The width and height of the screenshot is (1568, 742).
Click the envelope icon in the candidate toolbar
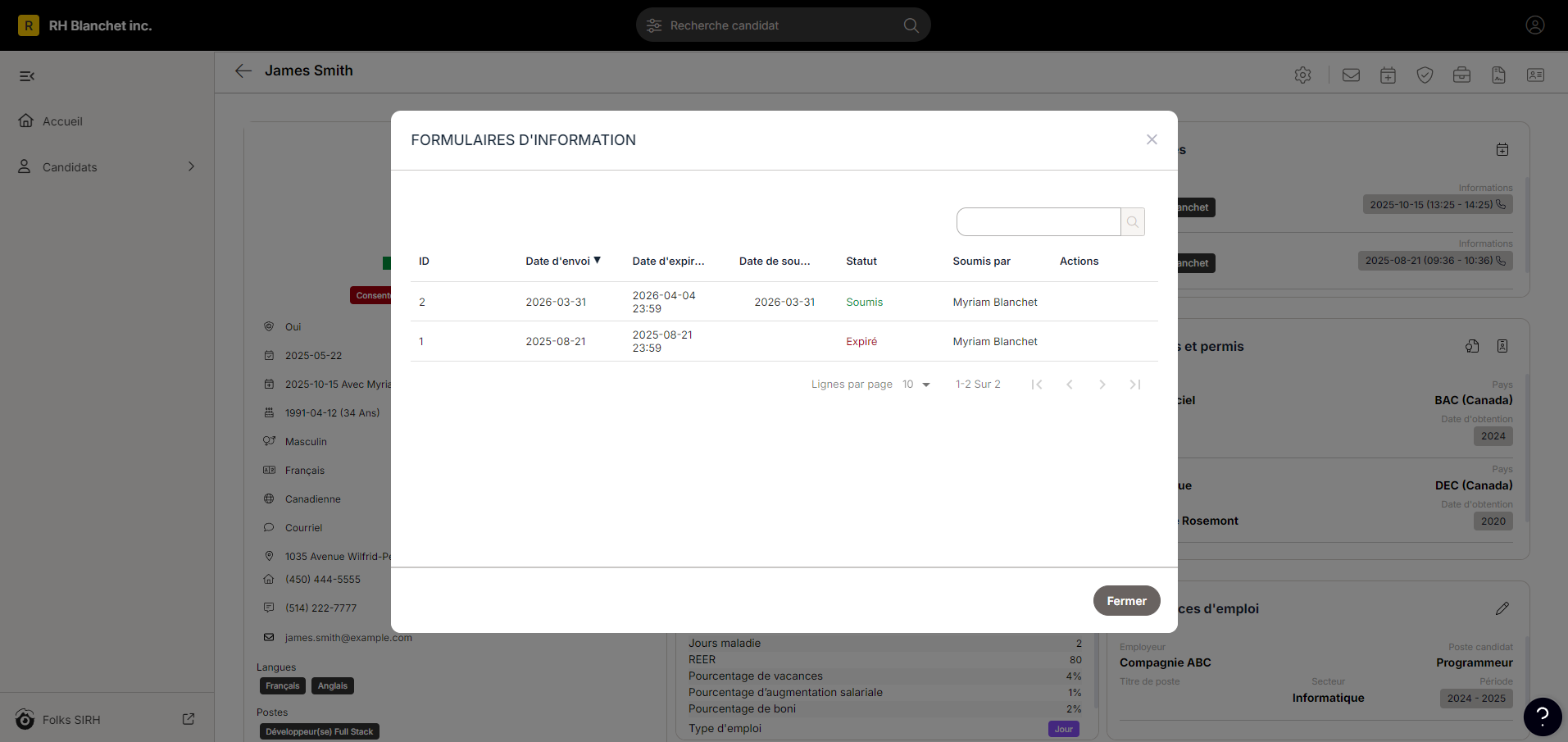(1352, 75)
